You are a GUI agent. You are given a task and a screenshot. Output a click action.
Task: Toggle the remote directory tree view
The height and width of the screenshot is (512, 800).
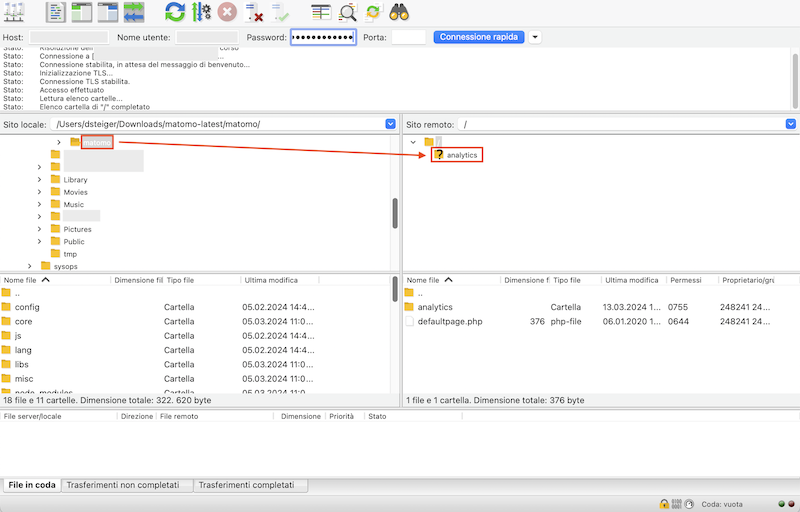[x=108, y=12]
